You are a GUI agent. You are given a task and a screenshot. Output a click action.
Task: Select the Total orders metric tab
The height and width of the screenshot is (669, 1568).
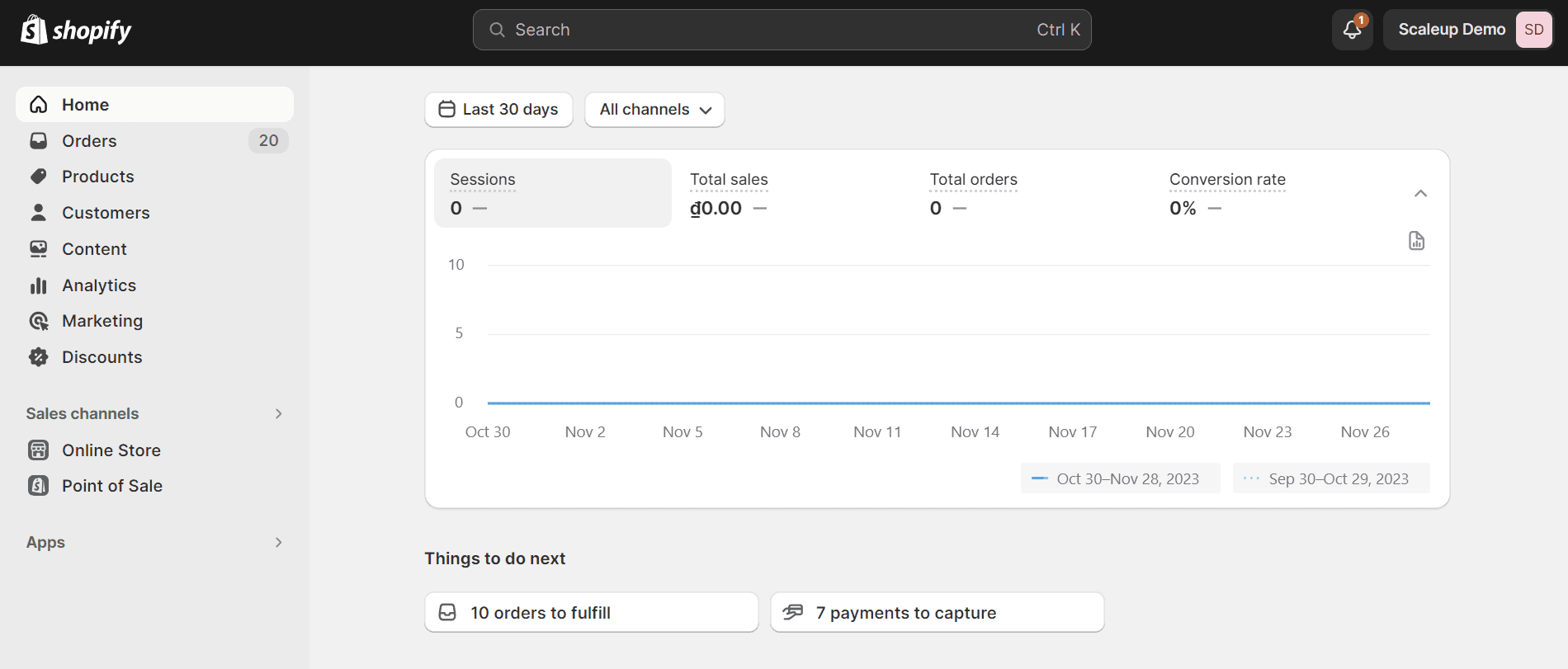click(x=1033, y=193)
